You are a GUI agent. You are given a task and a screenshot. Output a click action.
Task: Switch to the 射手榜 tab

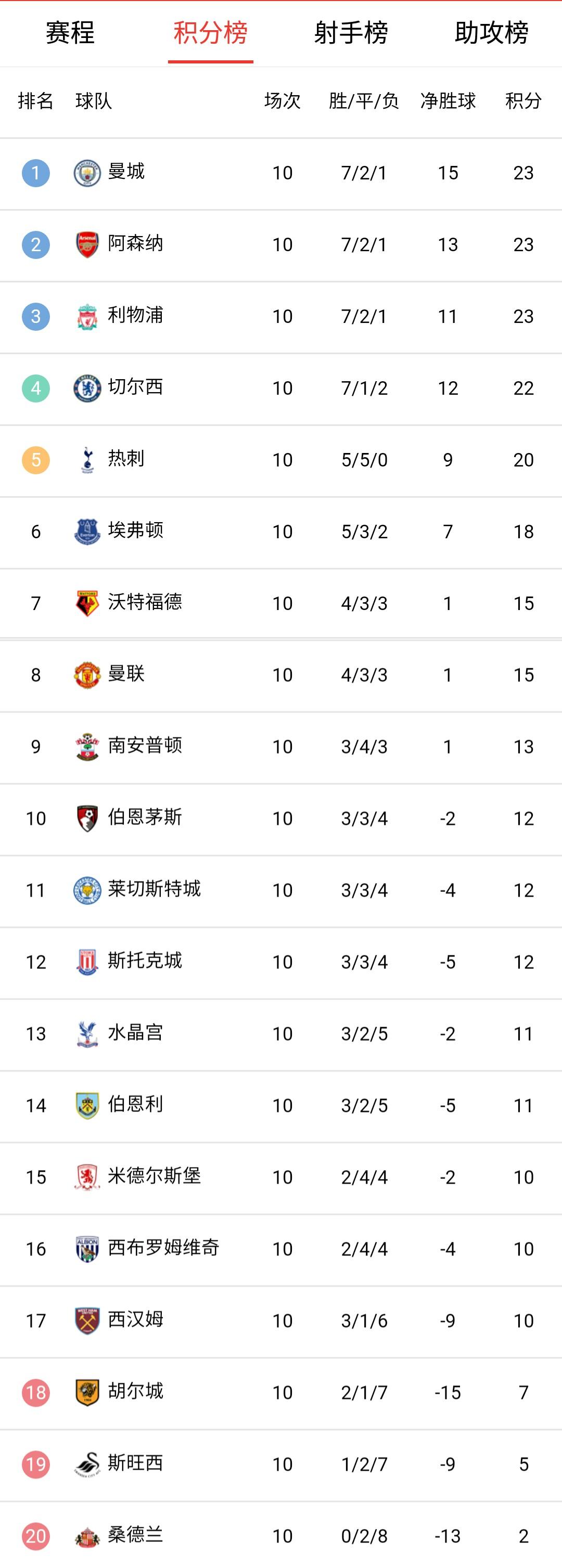(351, 33)
